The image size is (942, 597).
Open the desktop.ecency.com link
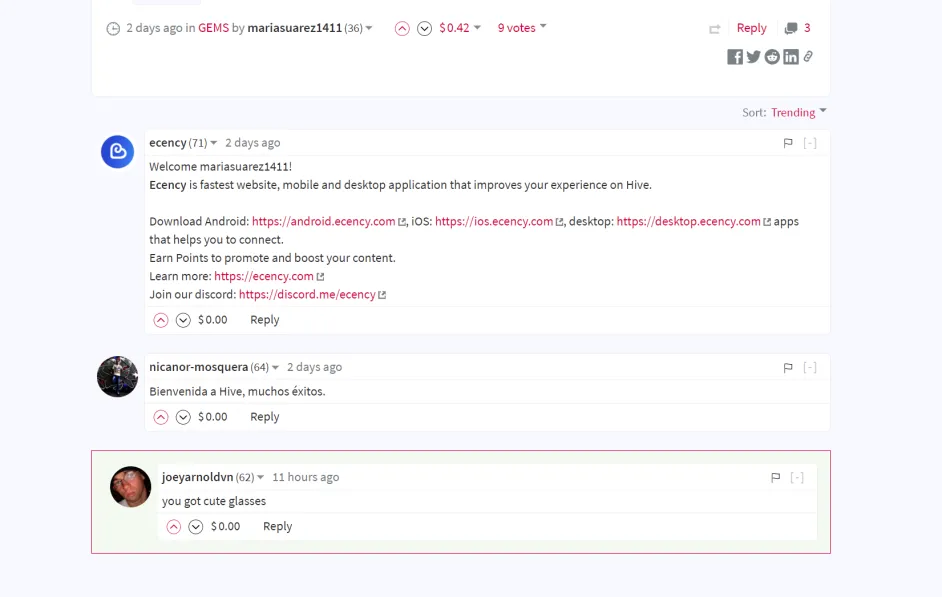click(x=688, y=222)
